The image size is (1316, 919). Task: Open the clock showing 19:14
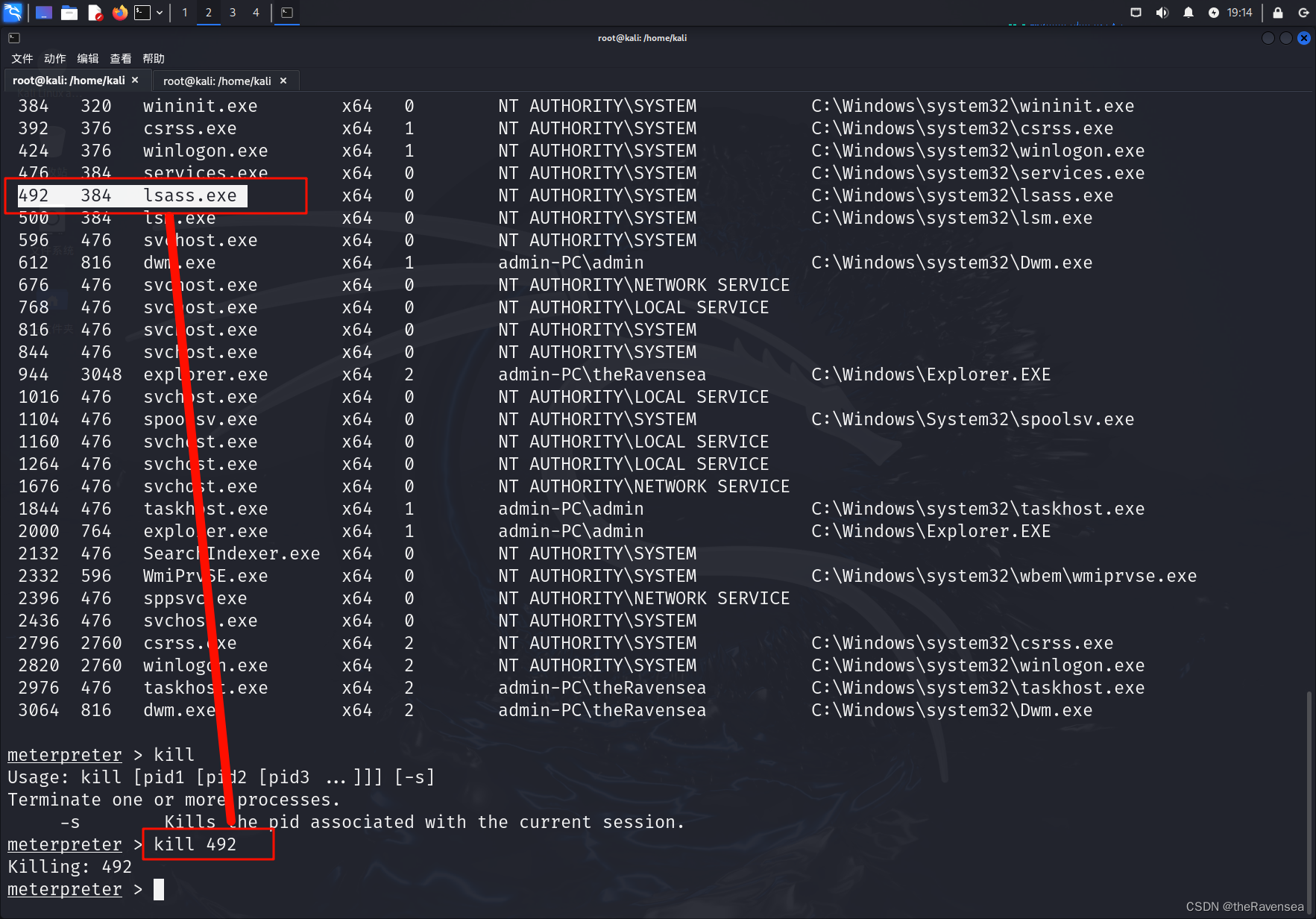(1240, 13)
